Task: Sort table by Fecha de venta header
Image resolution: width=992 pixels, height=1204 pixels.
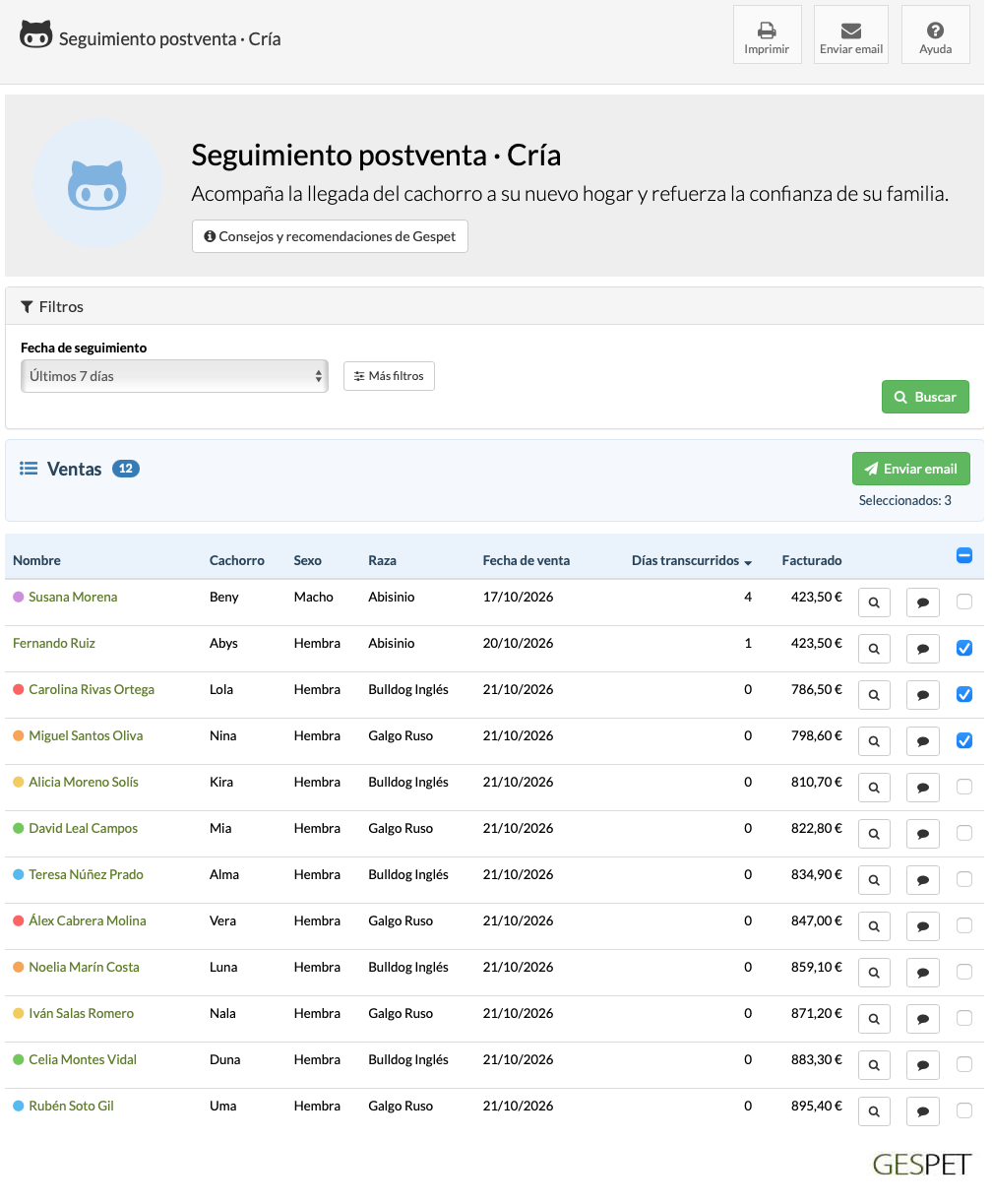Action: 526,560
